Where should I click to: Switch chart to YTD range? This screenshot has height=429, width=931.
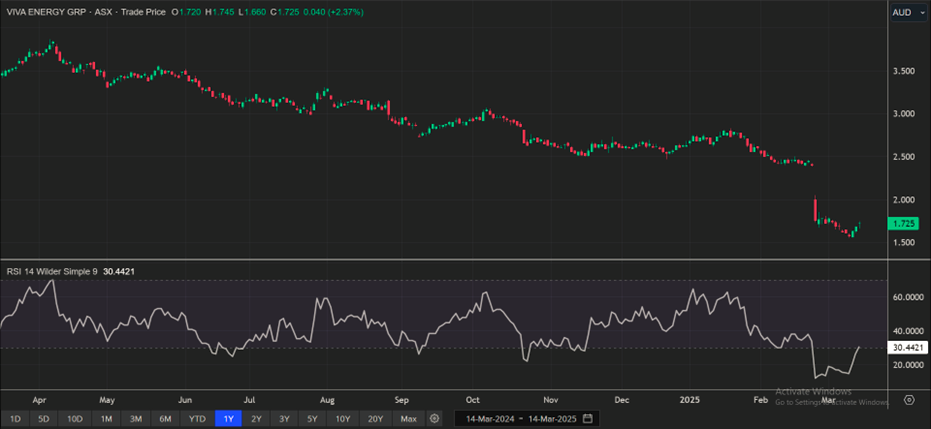pyautogui.click(x=197, y=418)
